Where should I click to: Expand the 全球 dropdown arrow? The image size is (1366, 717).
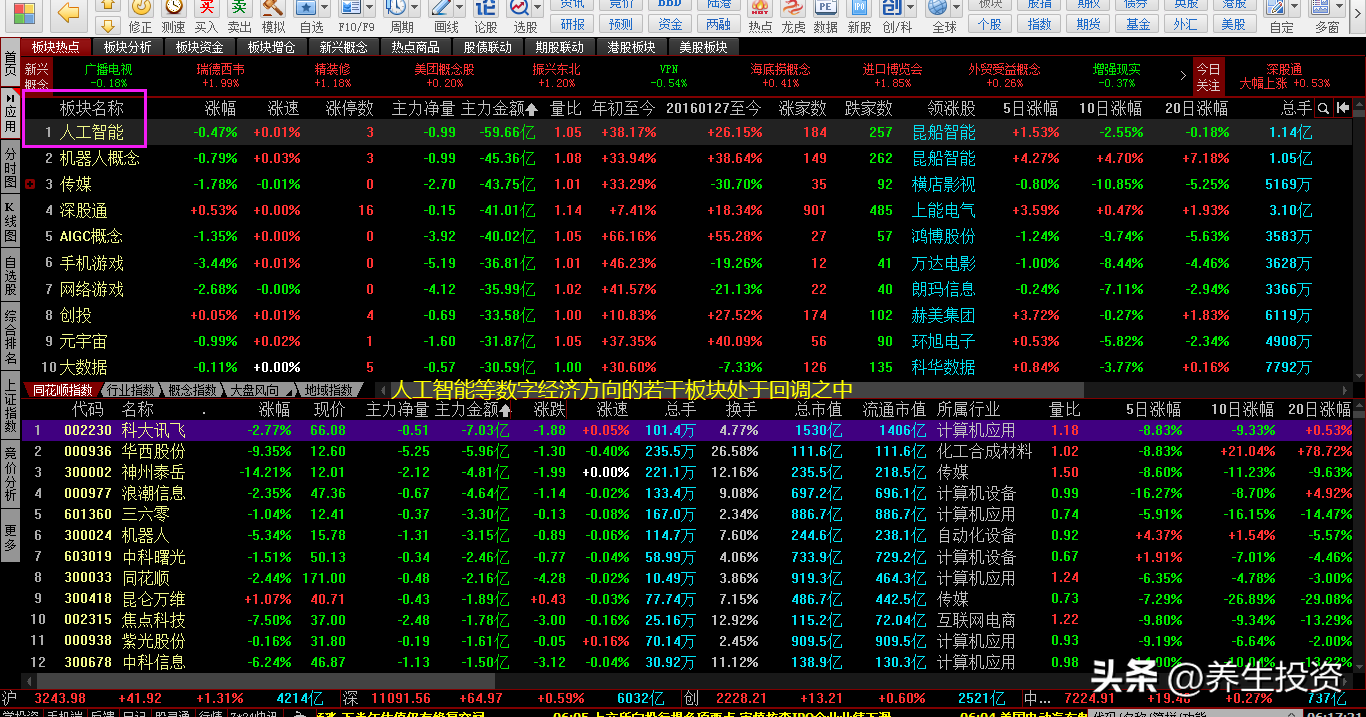959,10
